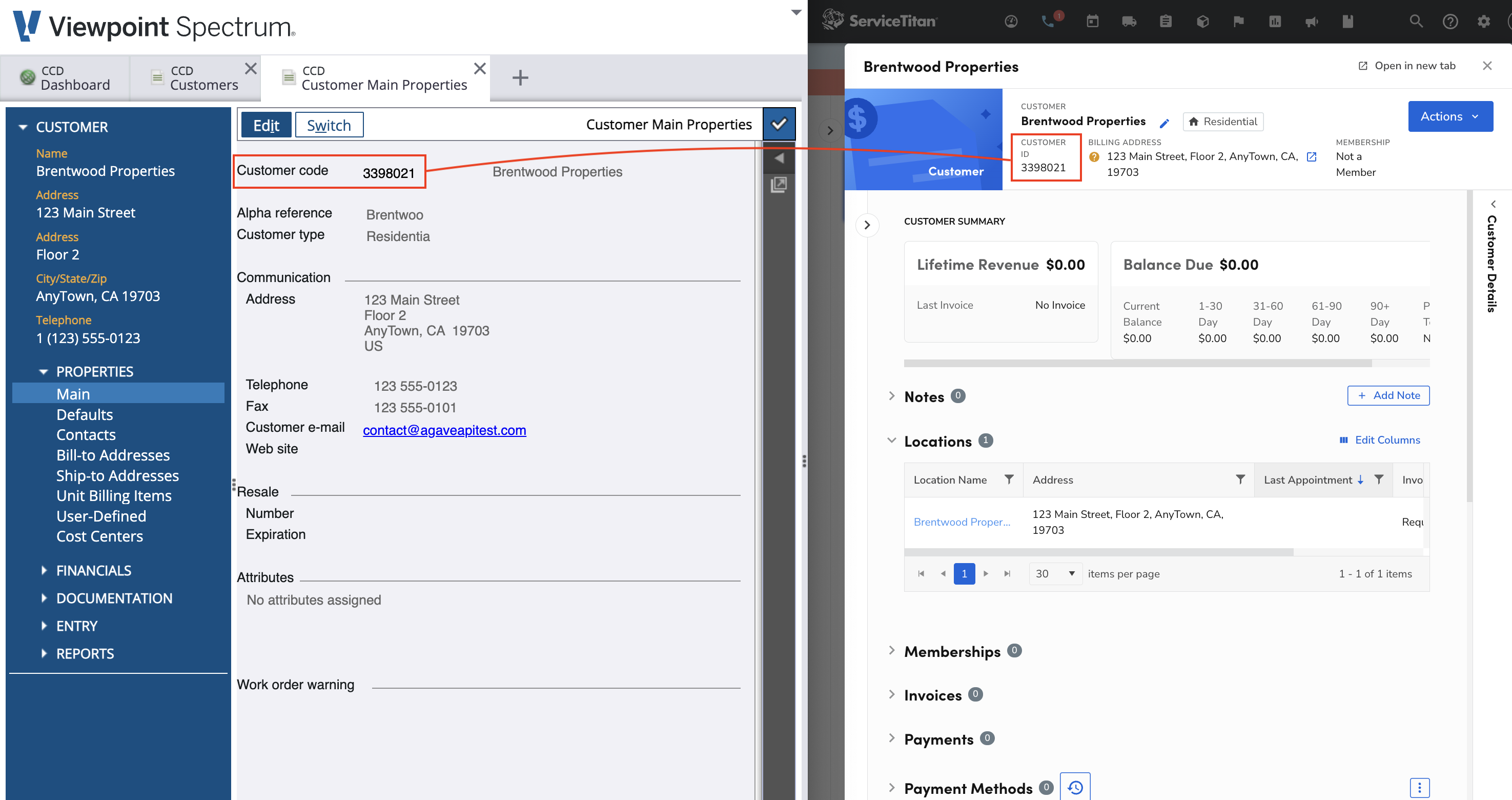Switch to the CCD Customers tab

195,77
